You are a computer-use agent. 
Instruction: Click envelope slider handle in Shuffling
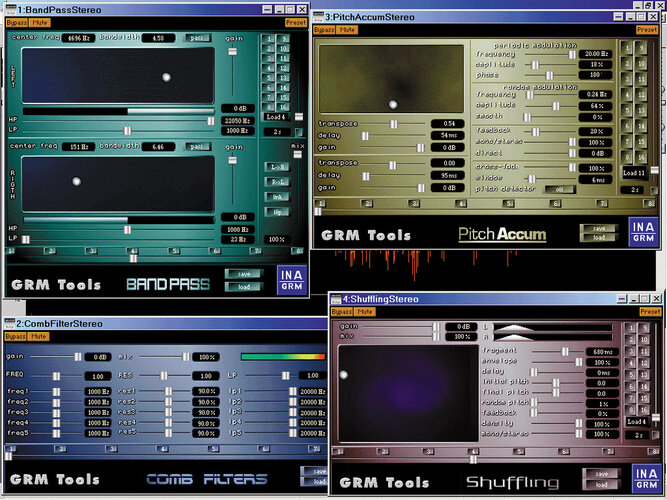pos(579,362)
